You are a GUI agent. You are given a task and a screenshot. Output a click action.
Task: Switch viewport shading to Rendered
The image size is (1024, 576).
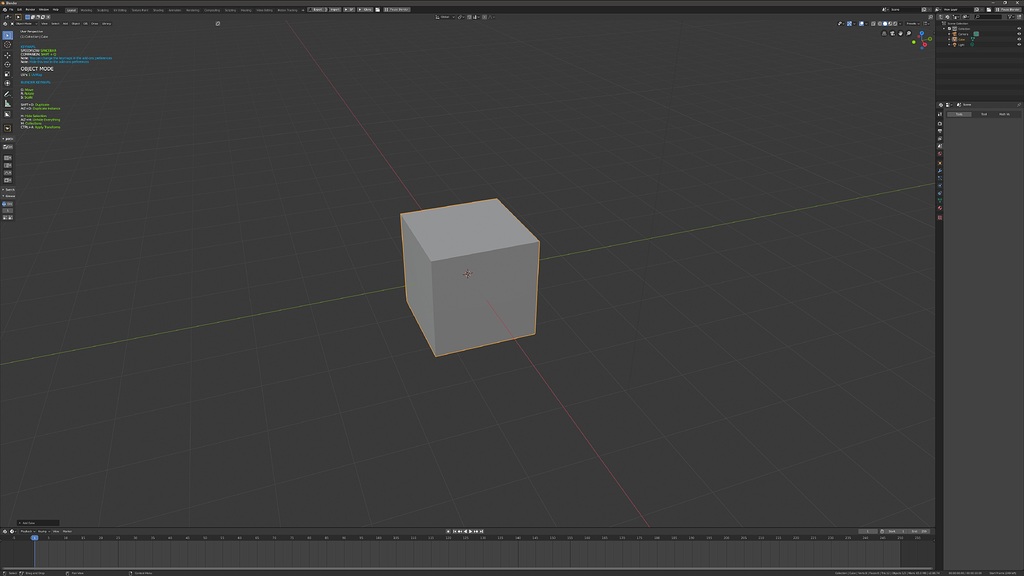click(x=895, y=24)
